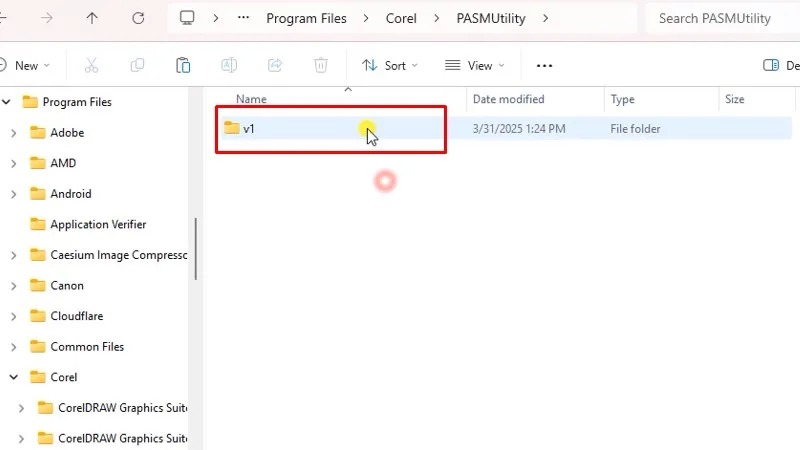Click the Delete trash icon
Screen dimensions: 800x450
tap(321, 65)
